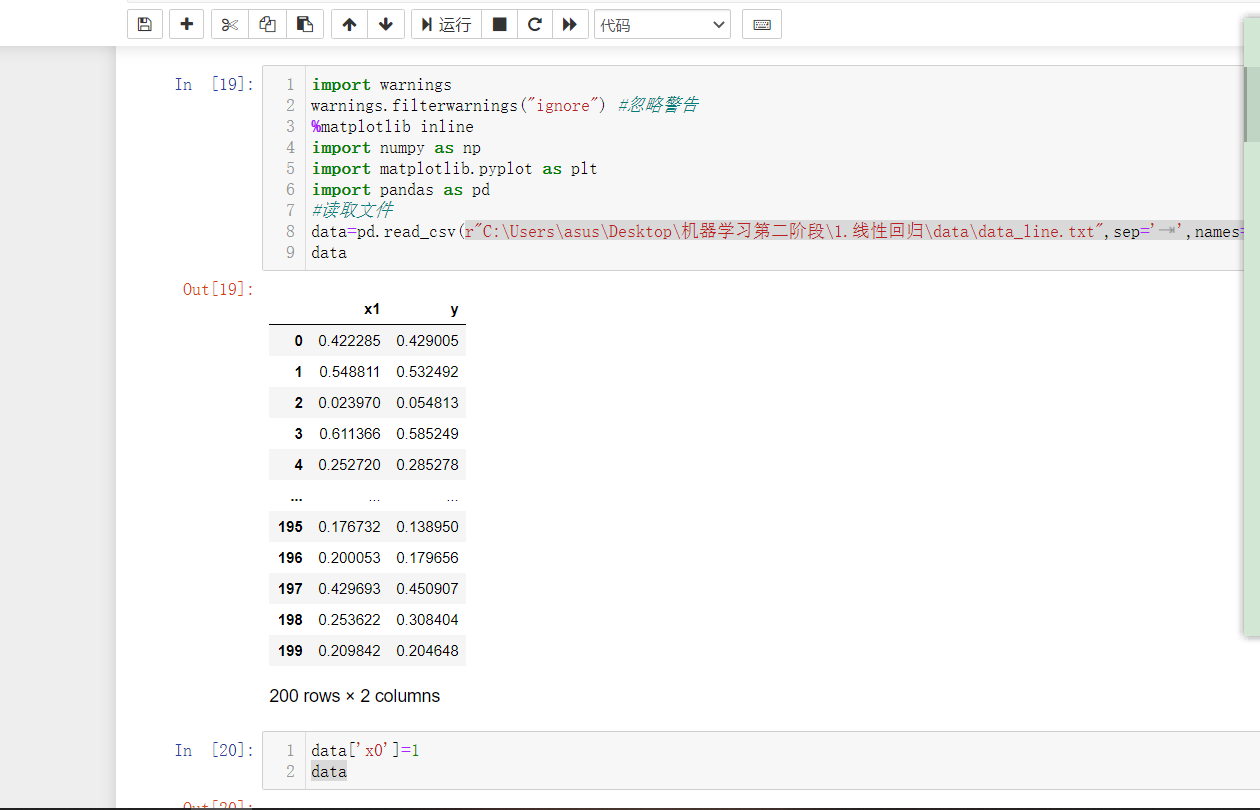Image resolution: width=1260 pixels, height=810 pixels.
Task: Click the '#读取文件' comment line
Action: pos(352,211)
